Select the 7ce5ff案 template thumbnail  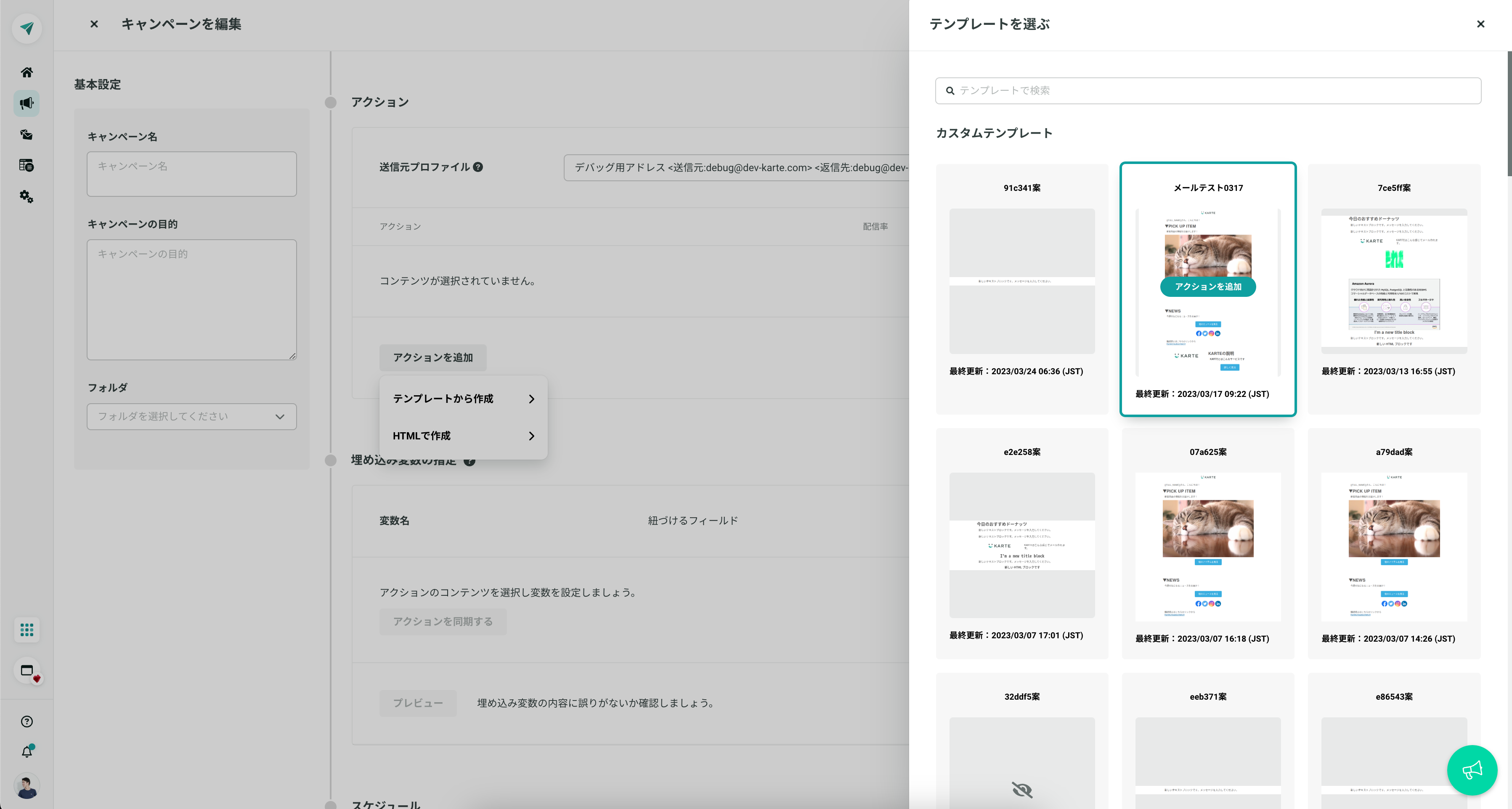(x=1394, y=281)
